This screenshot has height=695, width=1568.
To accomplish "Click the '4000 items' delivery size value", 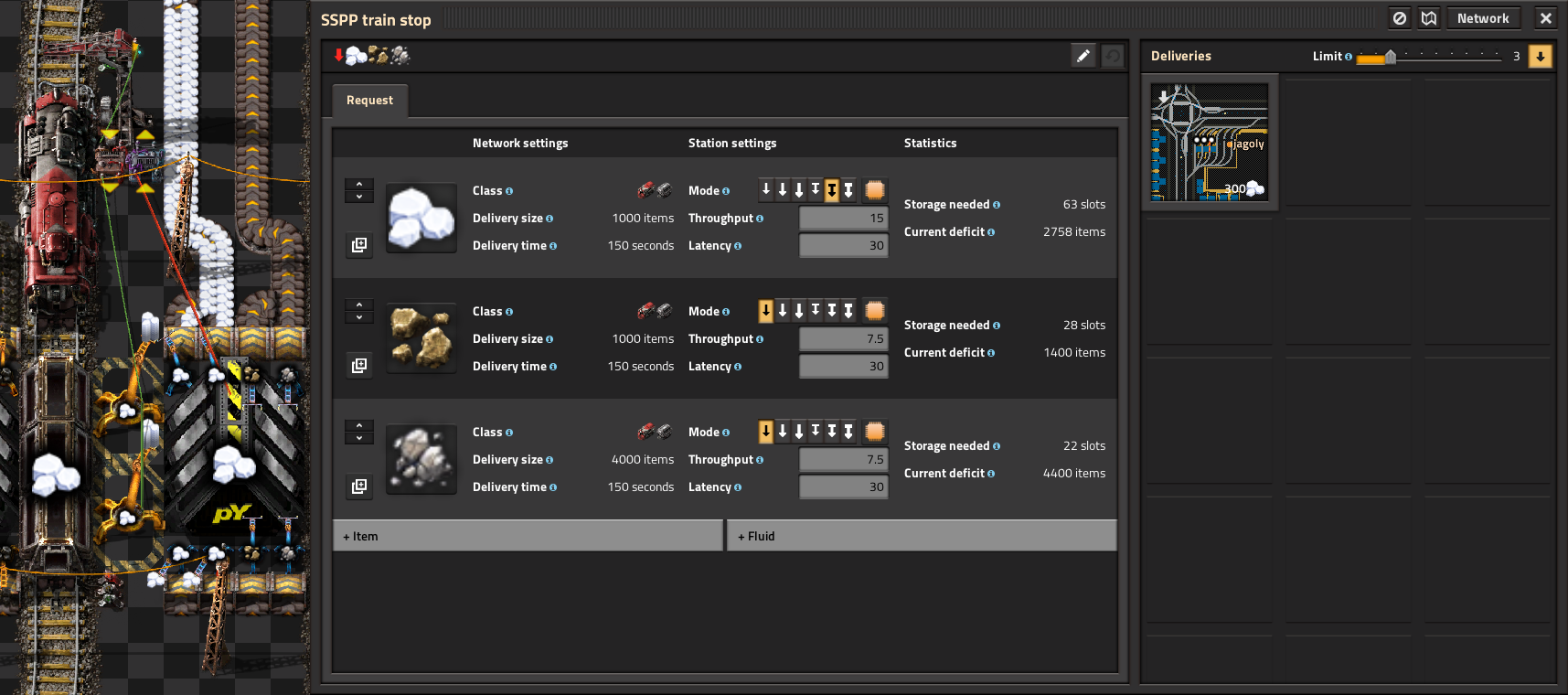I will [x=643, y=460].
